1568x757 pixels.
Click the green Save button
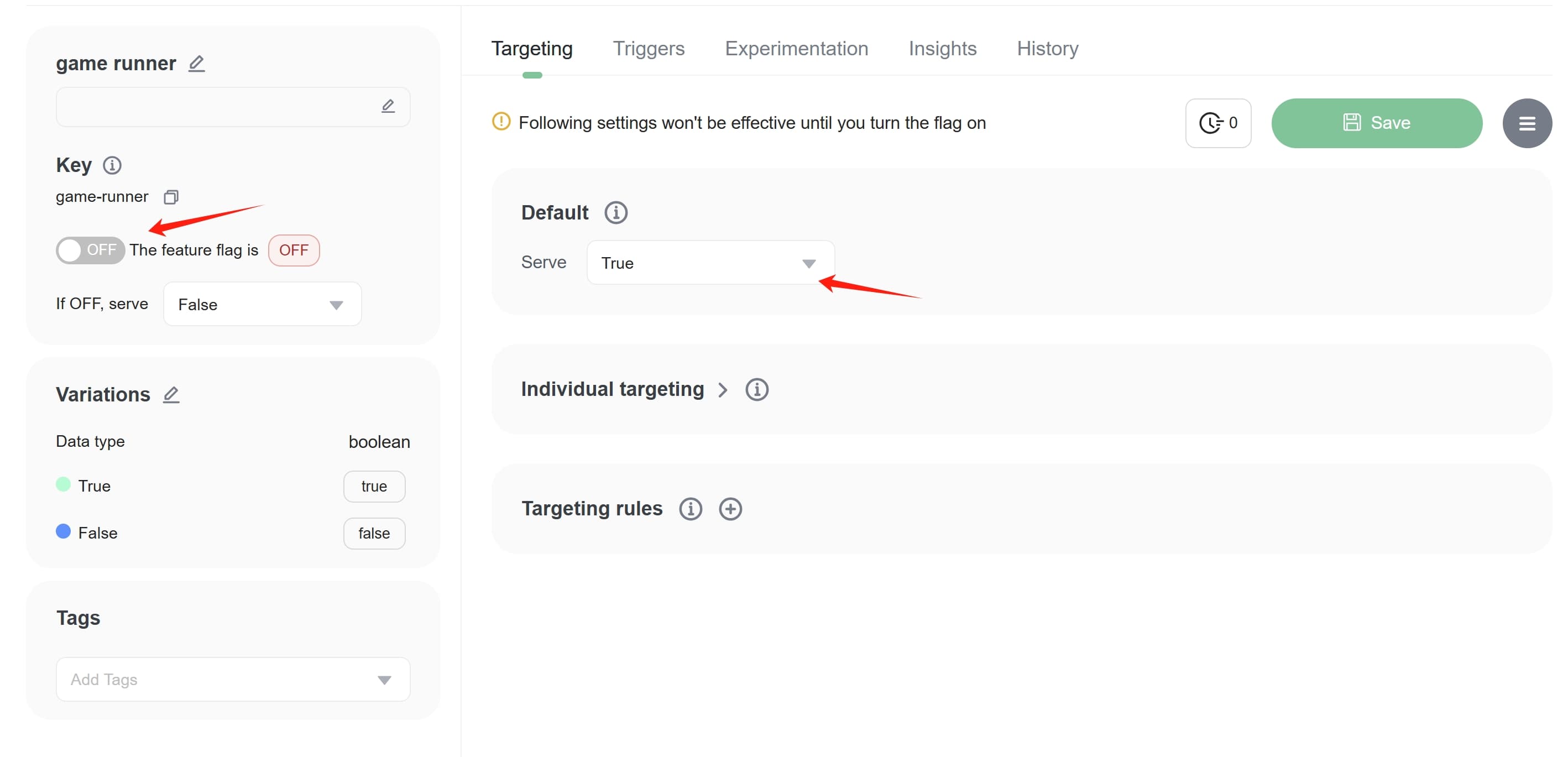1376,123
